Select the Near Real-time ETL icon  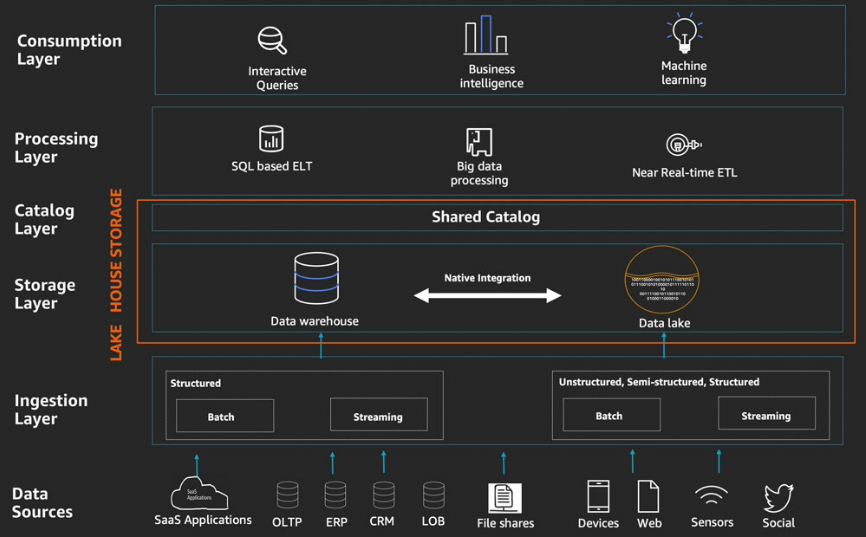pos(684,145)
